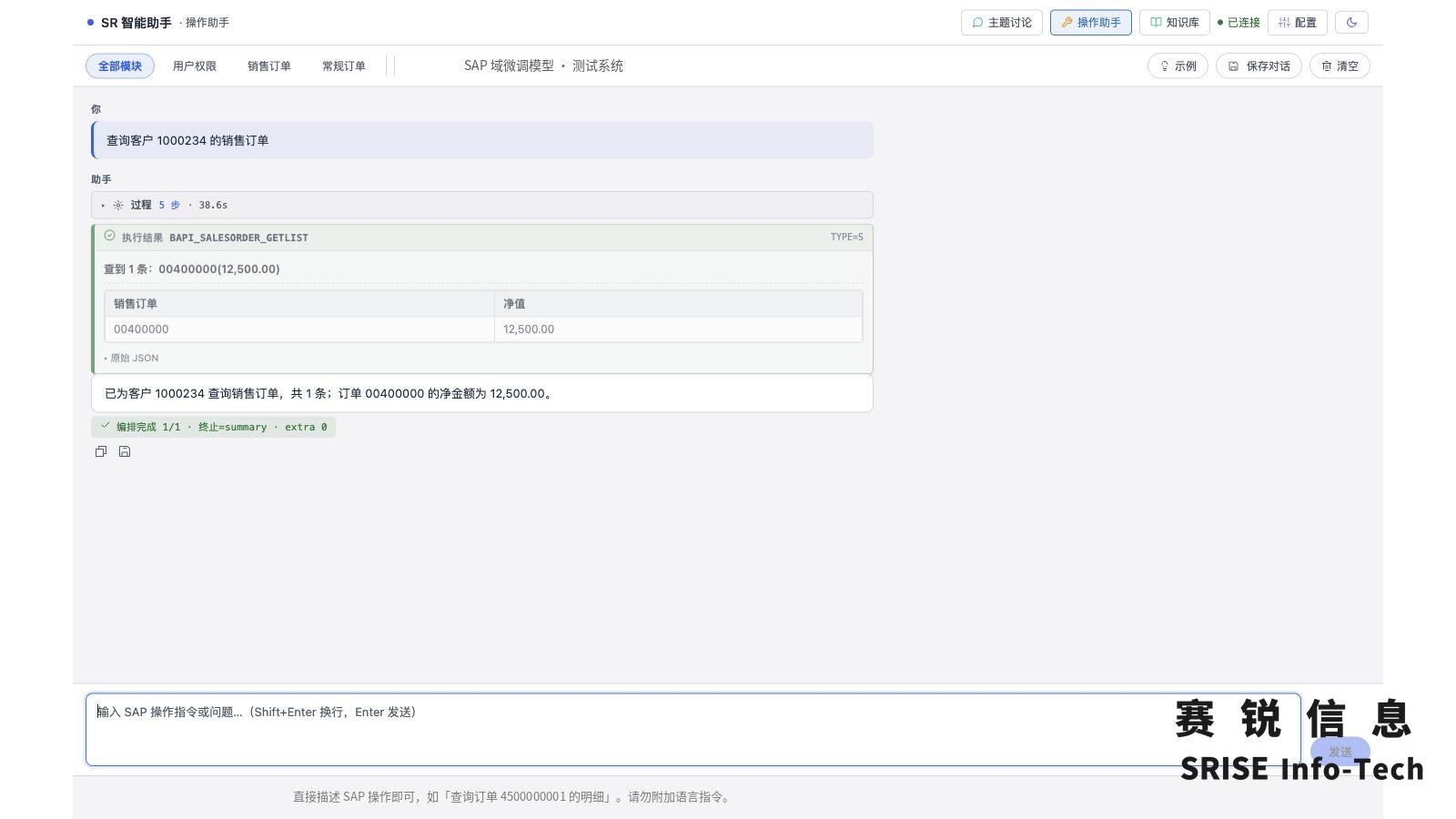
Task: Open the 主题讨论 mode
Action: pyautogui.click(x=1002, y=23)
